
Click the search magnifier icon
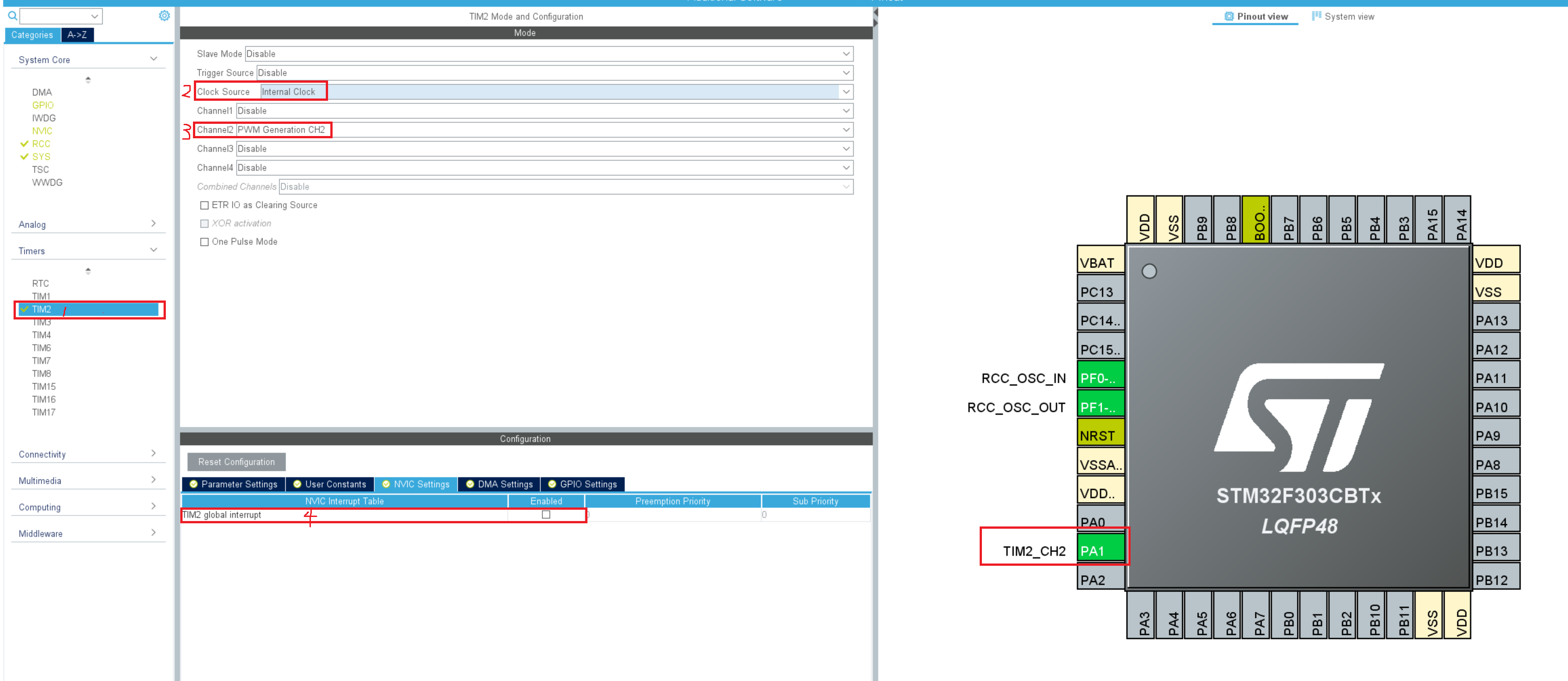click(12, 16)
